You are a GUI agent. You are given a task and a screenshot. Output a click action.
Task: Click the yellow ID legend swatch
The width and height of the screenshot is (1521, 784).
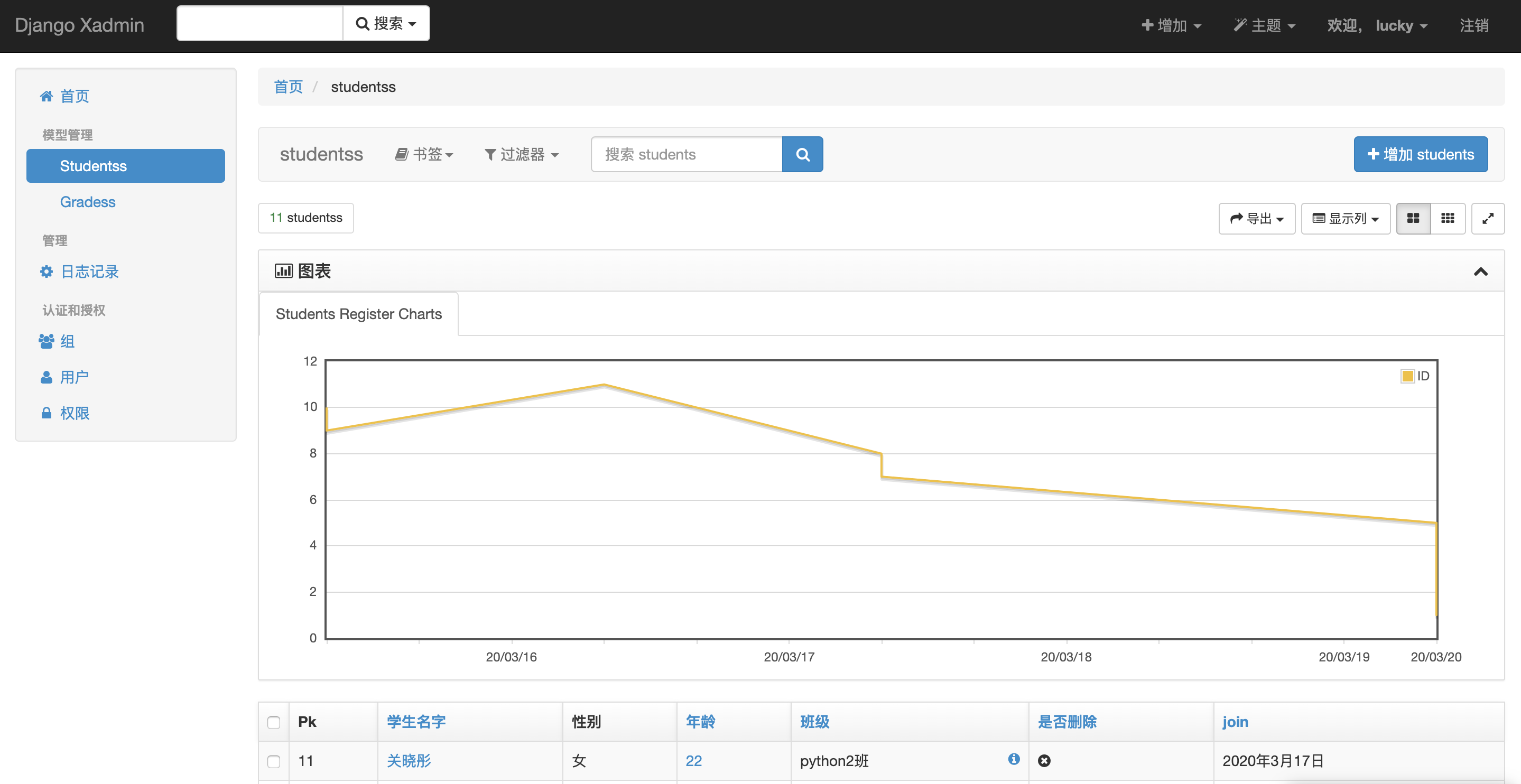coord(1407,376)
